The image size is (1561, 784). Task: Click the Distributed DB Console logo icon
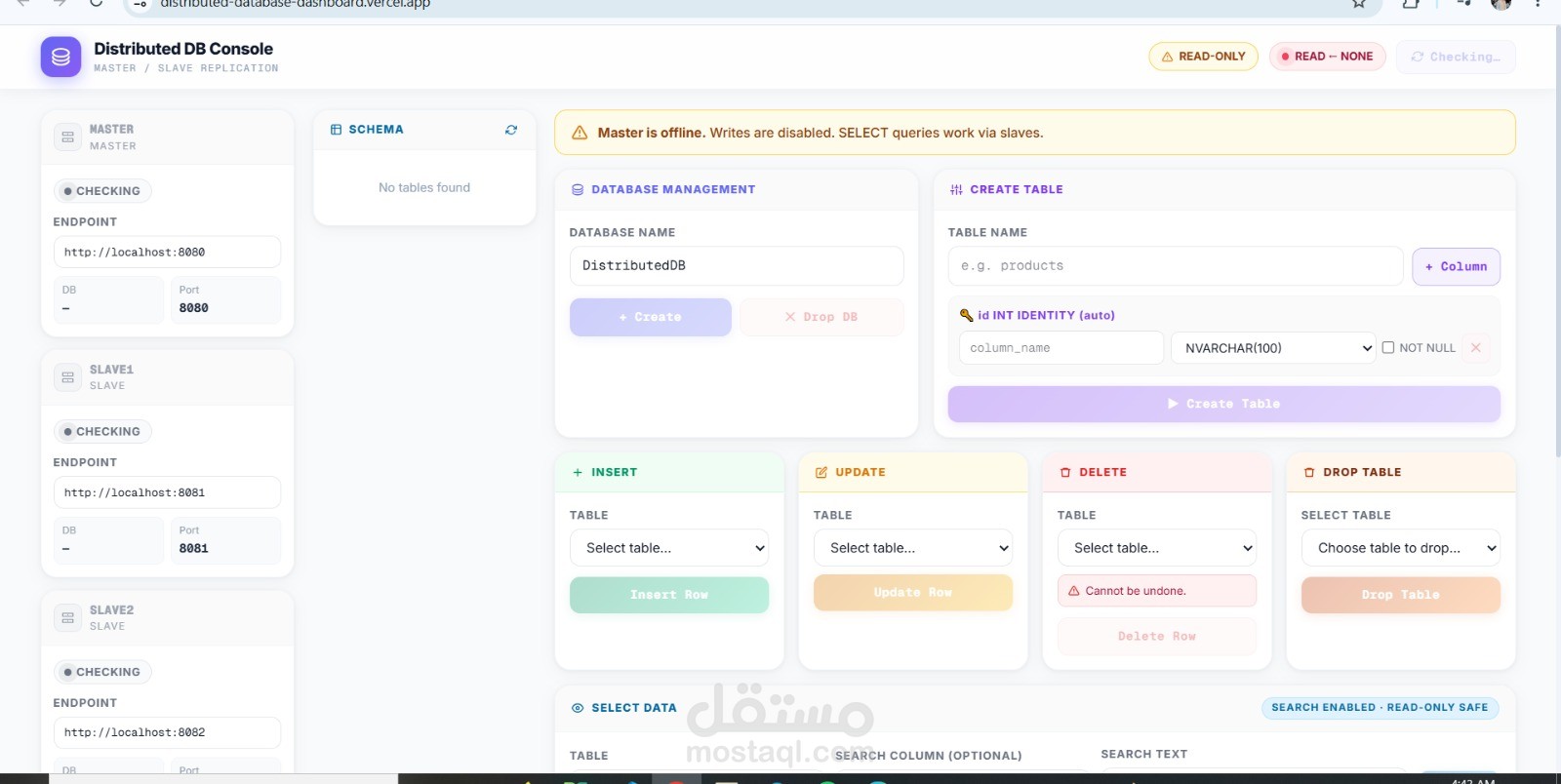pos(60,57)
